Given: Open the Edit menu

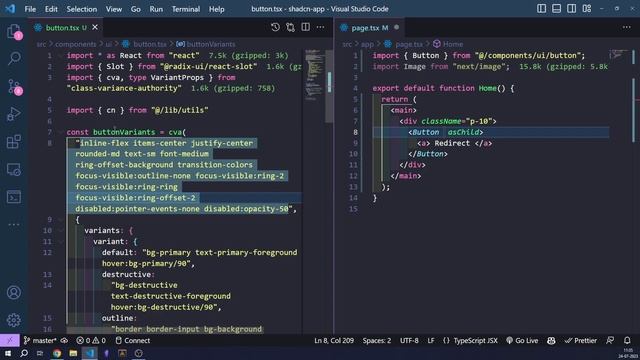Looking at the screenshot, I should click(x=51, y=9).
